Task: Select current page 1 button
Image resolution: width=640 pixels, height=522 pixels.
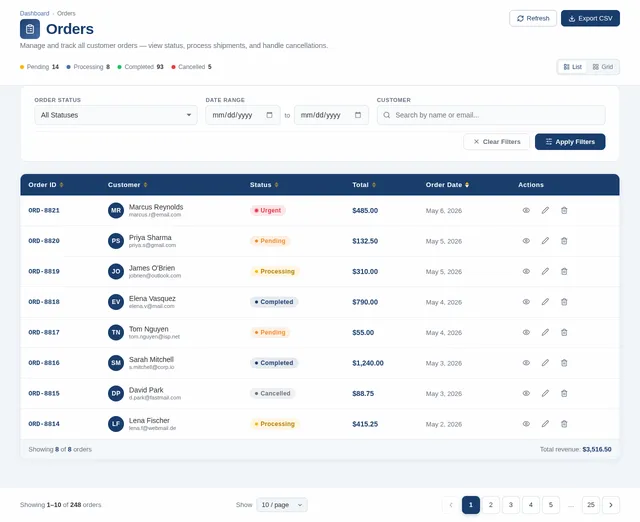Action: pyautogui.click(x=471, y=505)
